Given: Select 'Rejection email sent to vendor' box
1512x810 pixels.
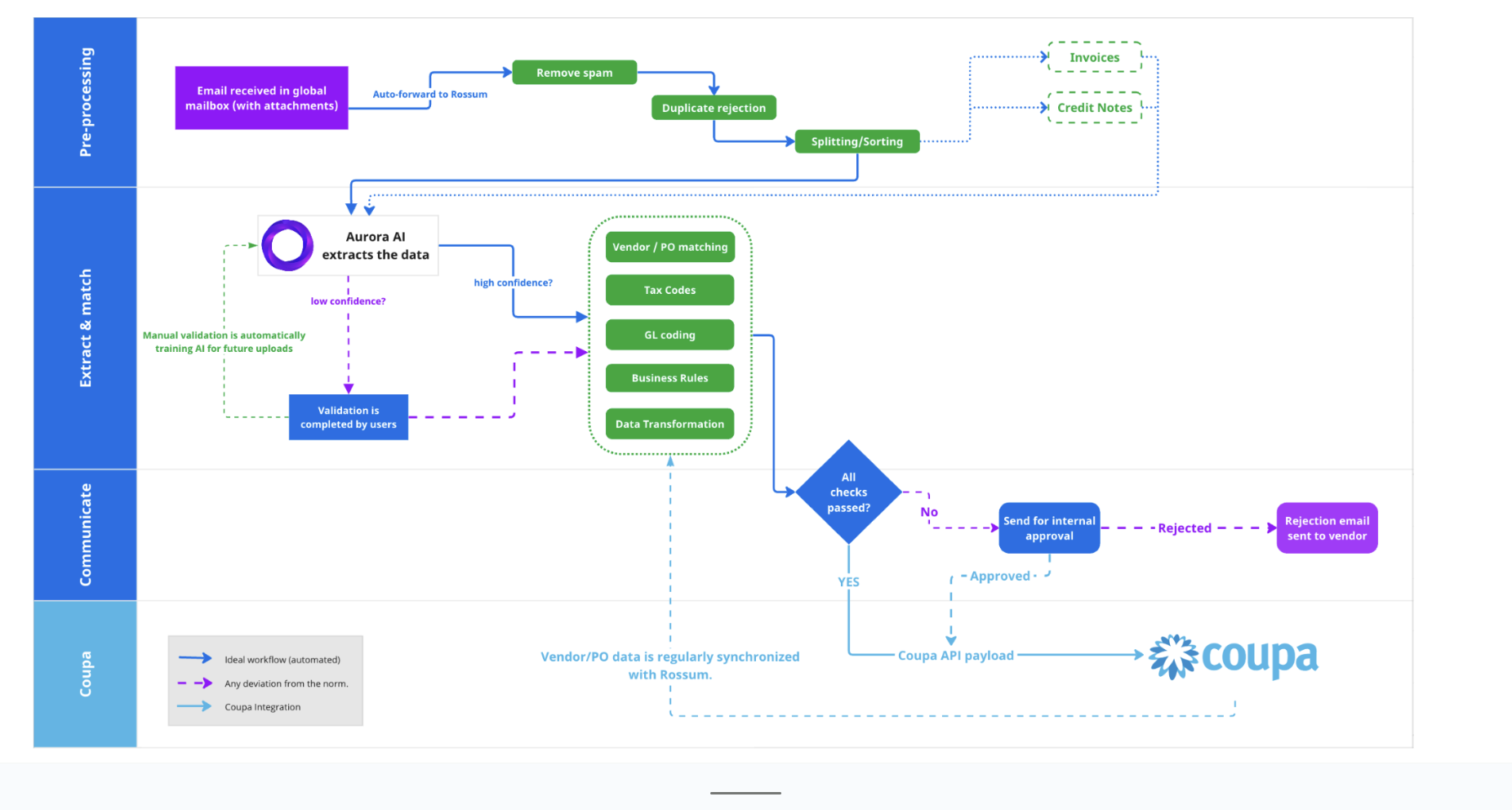Looking at the screenshot, I should (x=1327, y=528).
